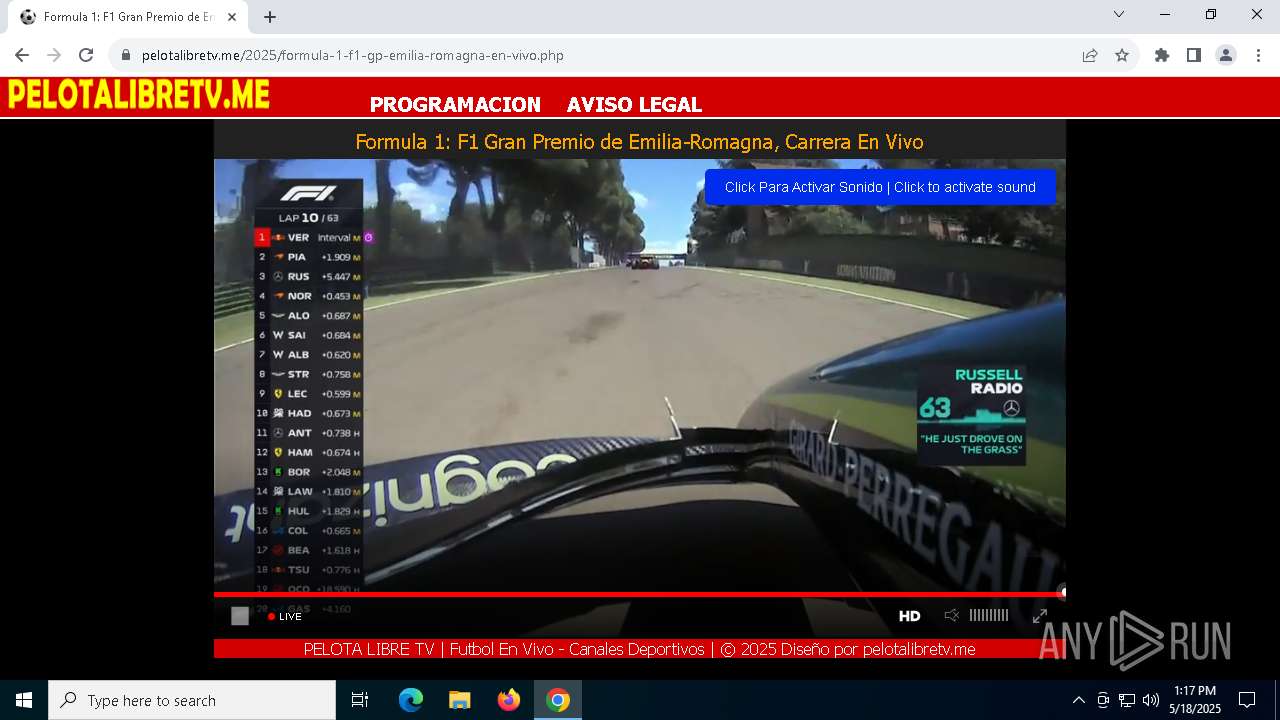
Task: Open Chrome extensions puzzle icon
Action: point(1162,55)
